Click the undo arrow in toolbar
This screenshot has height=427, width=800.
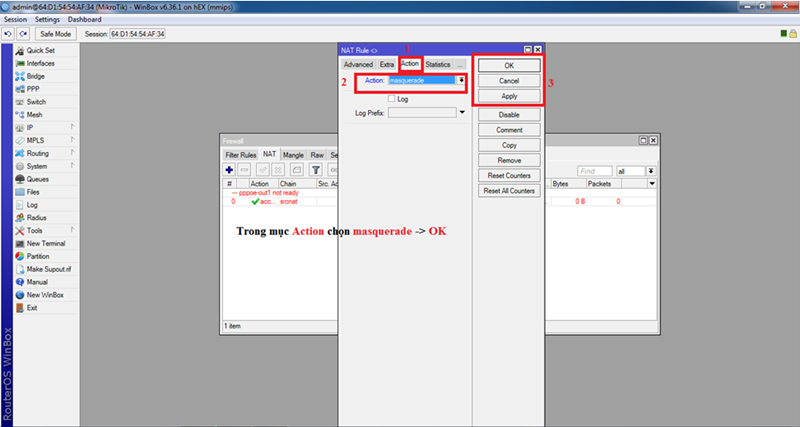click(7, 34)
